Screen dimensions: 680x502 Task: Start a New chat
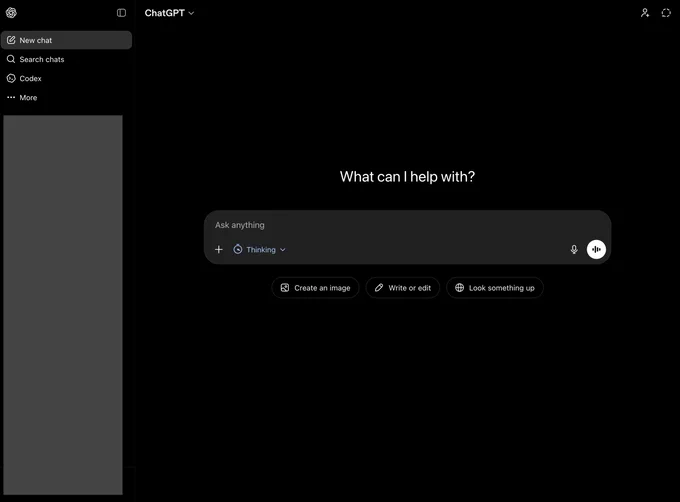click(66, 40)
